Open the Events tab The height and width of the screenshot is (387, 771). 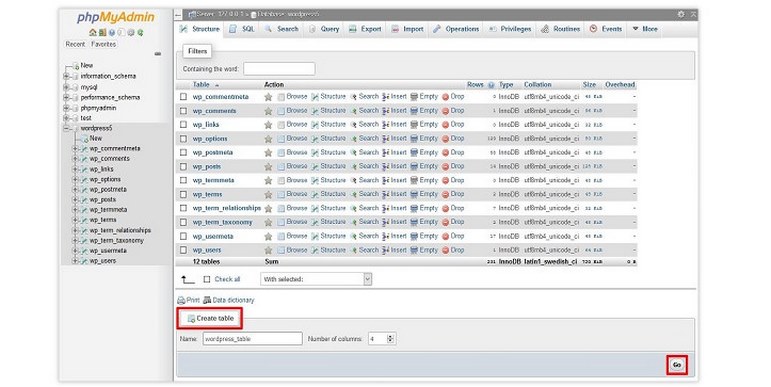coord(606,29)
